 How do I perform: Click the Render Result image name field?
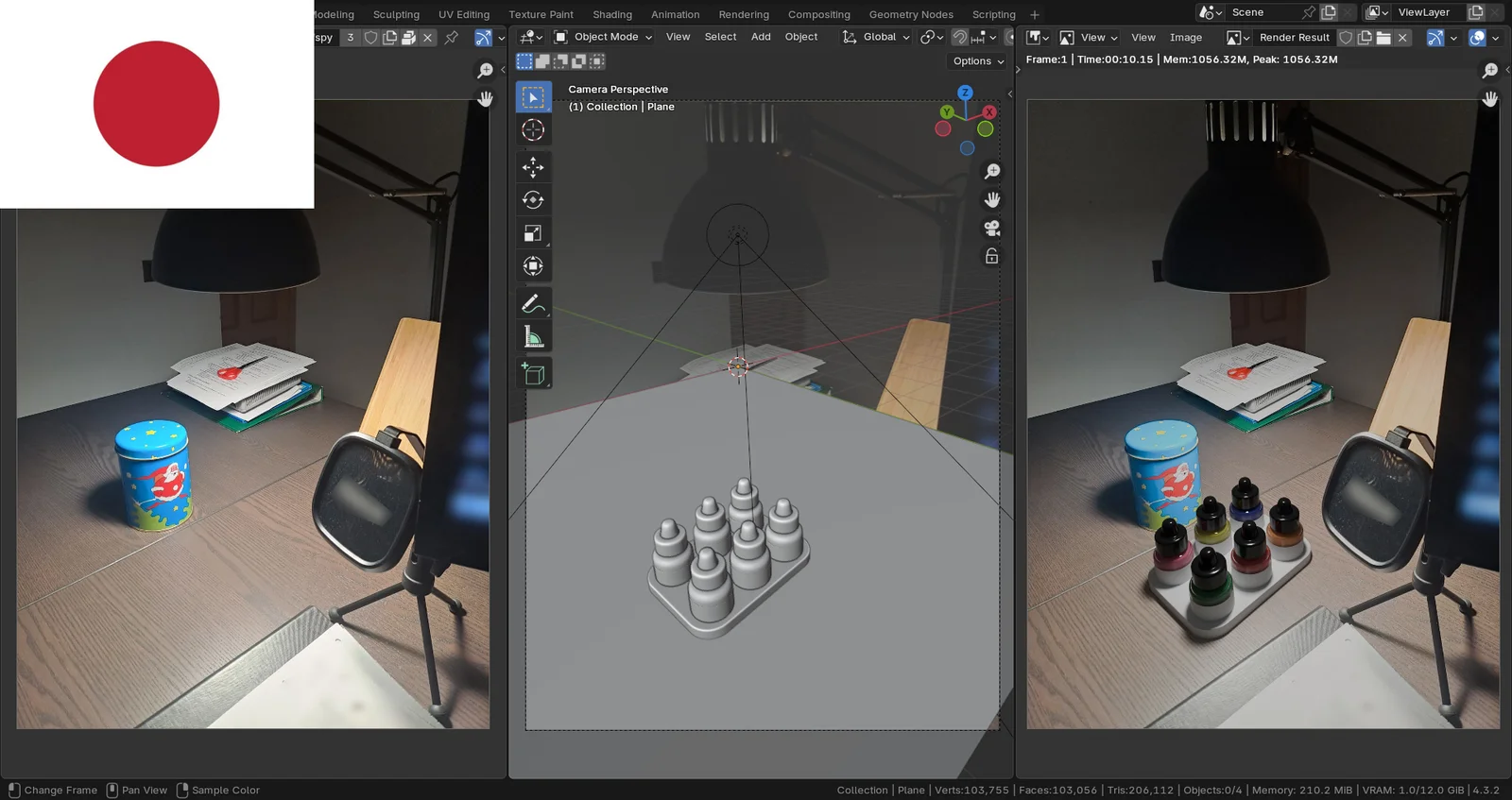click(x=1294, y=38)
